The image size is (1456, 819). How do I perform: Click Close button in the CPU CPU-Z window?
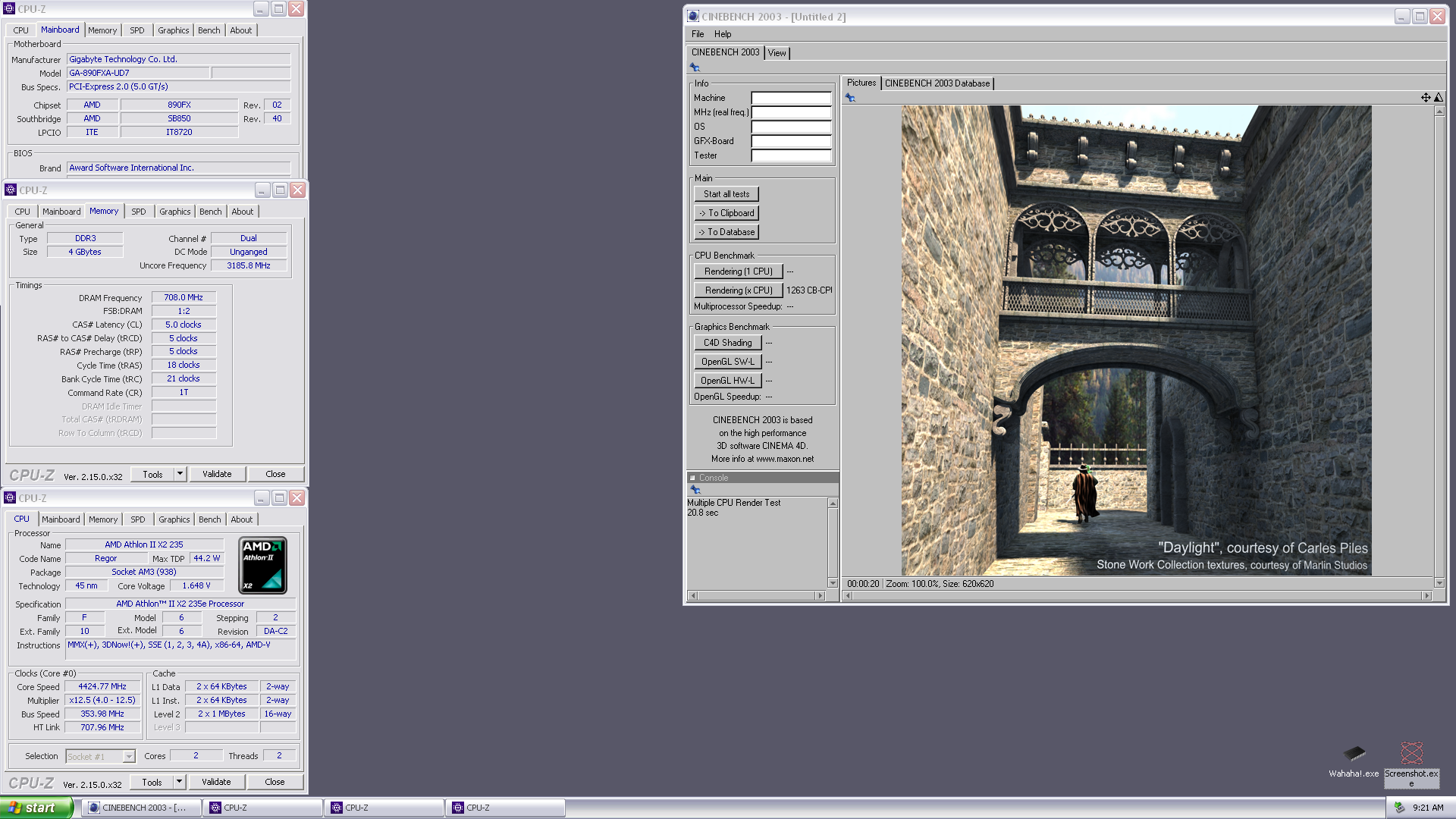coord(275,782)
